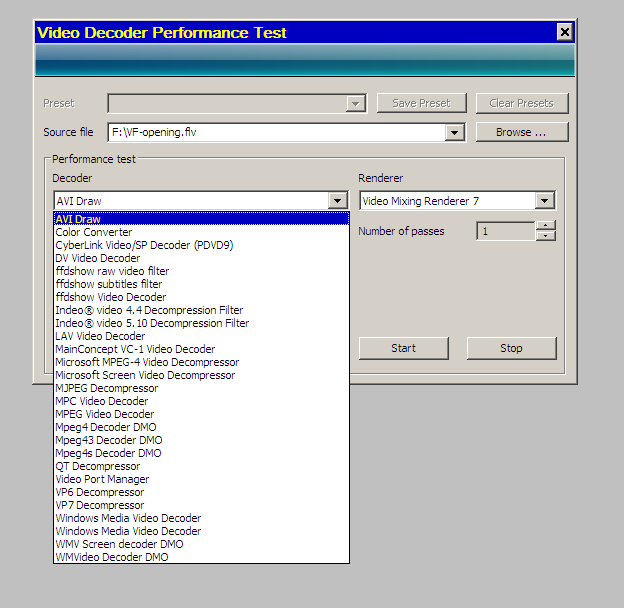
Task: Stop the performance test
Action: [x=511, y=348]
